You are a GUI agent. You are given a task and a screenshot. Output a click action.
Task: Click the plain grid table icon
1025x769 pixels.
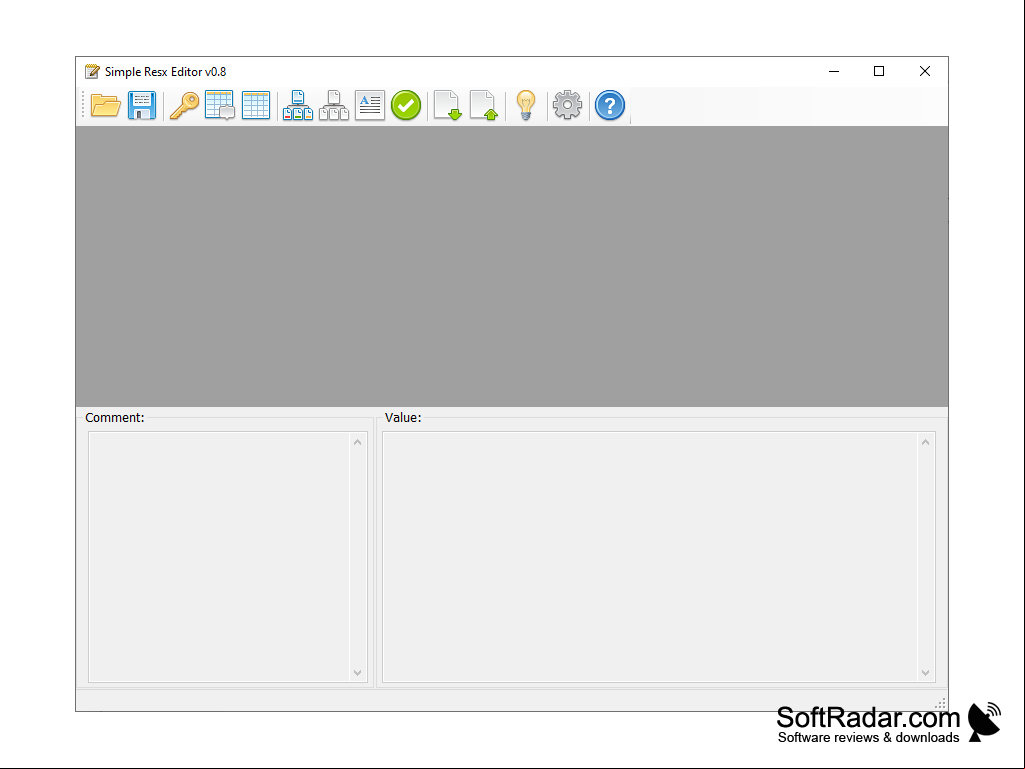[x=256, y=105]
